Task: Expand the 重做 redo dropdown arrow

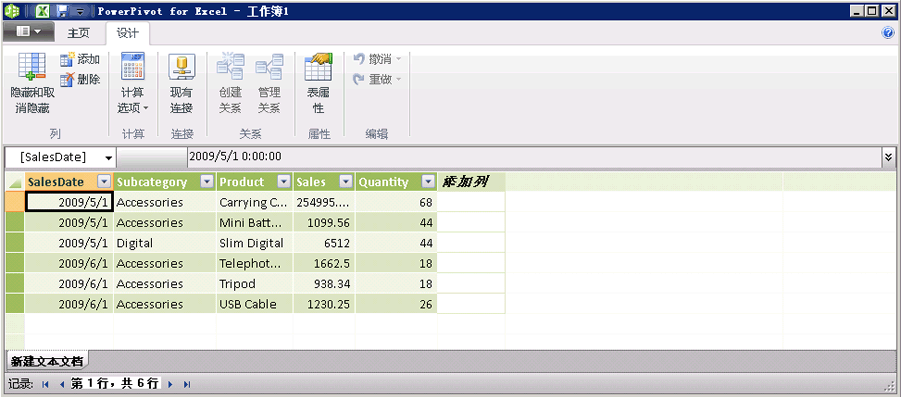Action: point(399,79)
